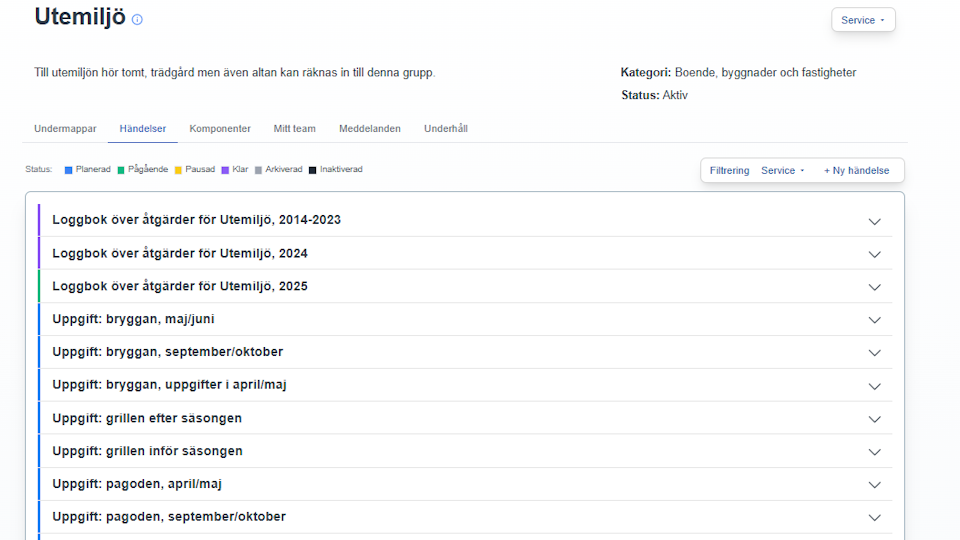The width and height of the screenshot is (960, 540).
Task: Click the green Pågående status swatch
Action: (x=121, y=170)
